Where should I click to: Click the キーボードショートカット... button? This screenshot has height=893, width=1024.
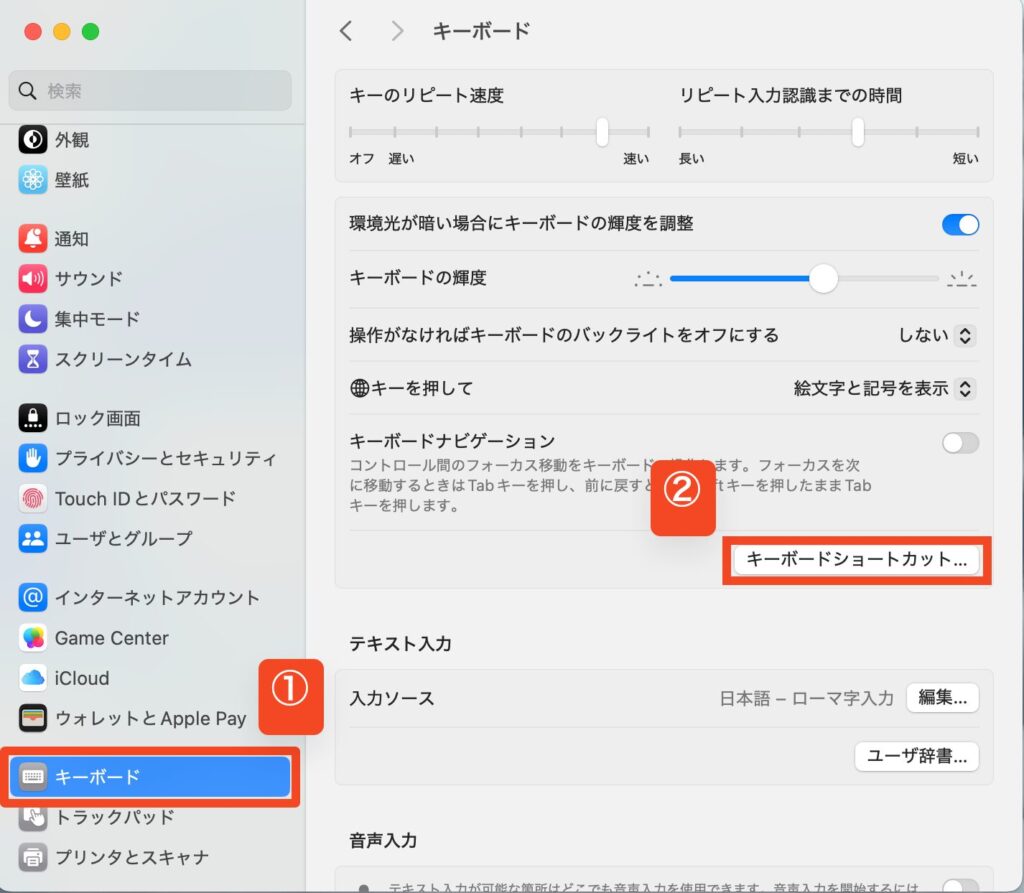coord(856,560)
